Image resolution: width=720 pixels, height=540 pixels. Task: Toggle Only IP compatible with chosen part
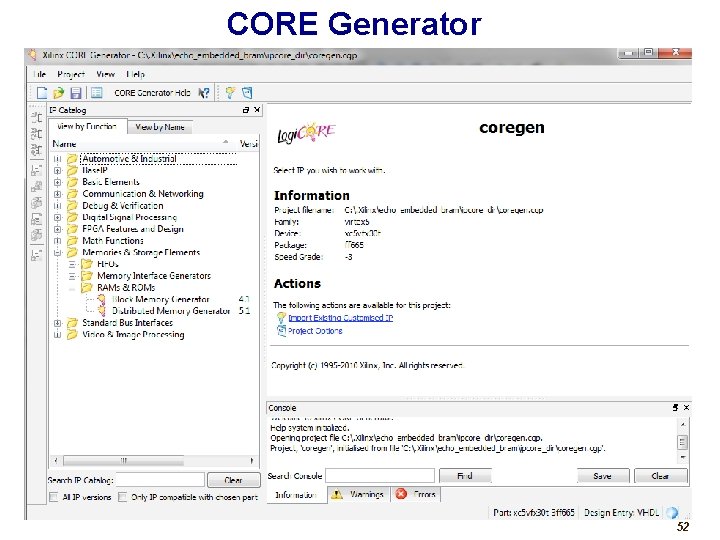coord(123,497)
